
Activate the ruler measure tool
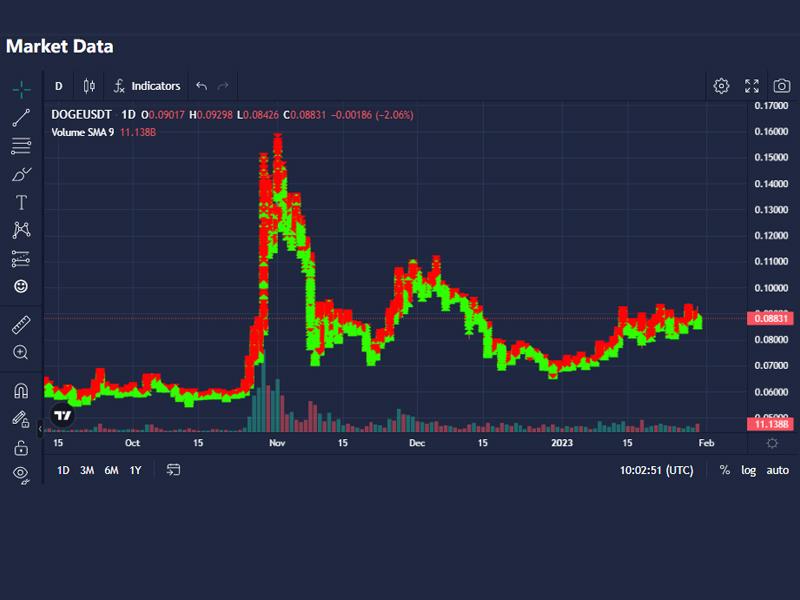(21, 325)
